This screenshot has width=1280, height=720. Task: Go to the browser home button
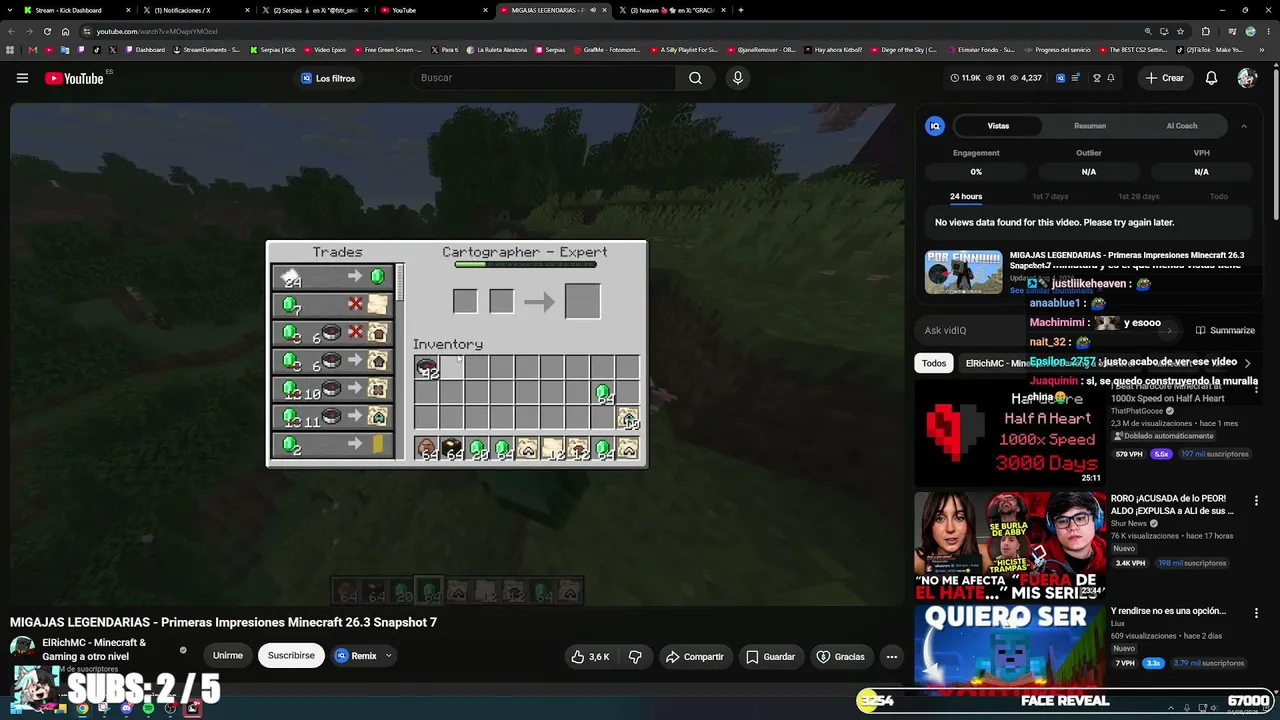(x=66, y=31)
